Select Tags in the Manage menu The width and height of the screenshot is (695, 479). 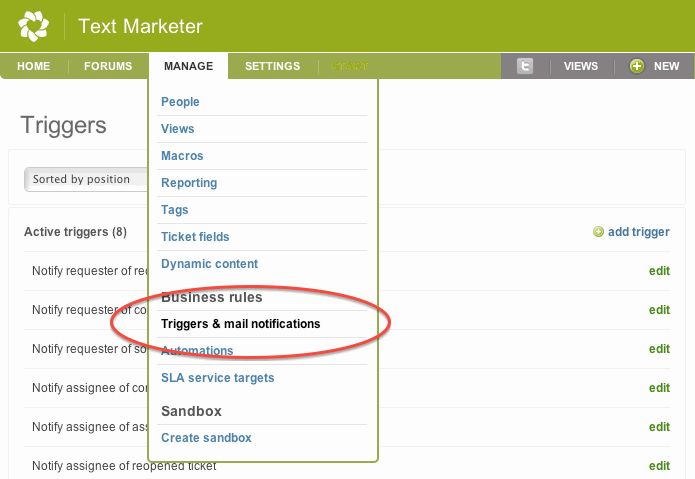(175, 210)
